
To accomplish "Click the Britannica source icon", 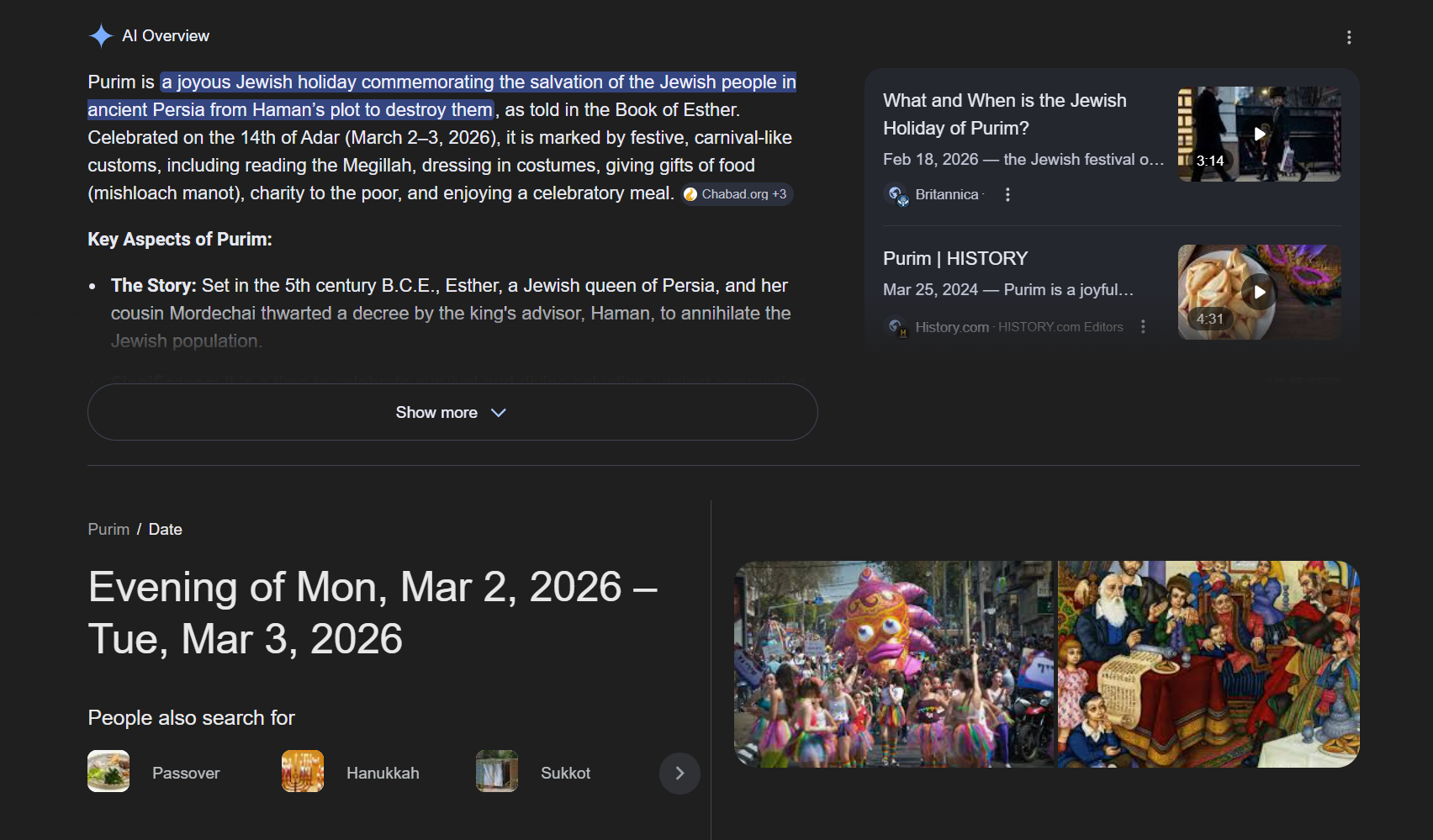I will point(897,195).
